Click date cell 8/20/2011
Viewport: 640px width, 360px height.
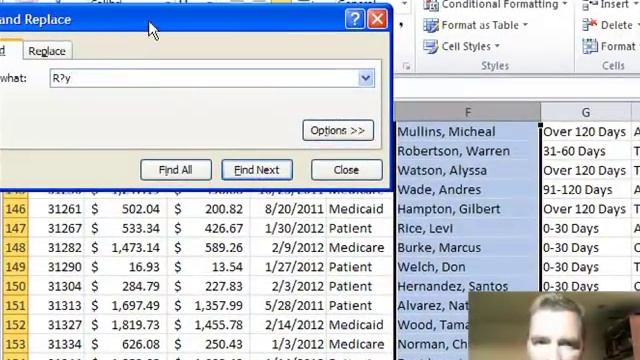[x=288, y=209]
